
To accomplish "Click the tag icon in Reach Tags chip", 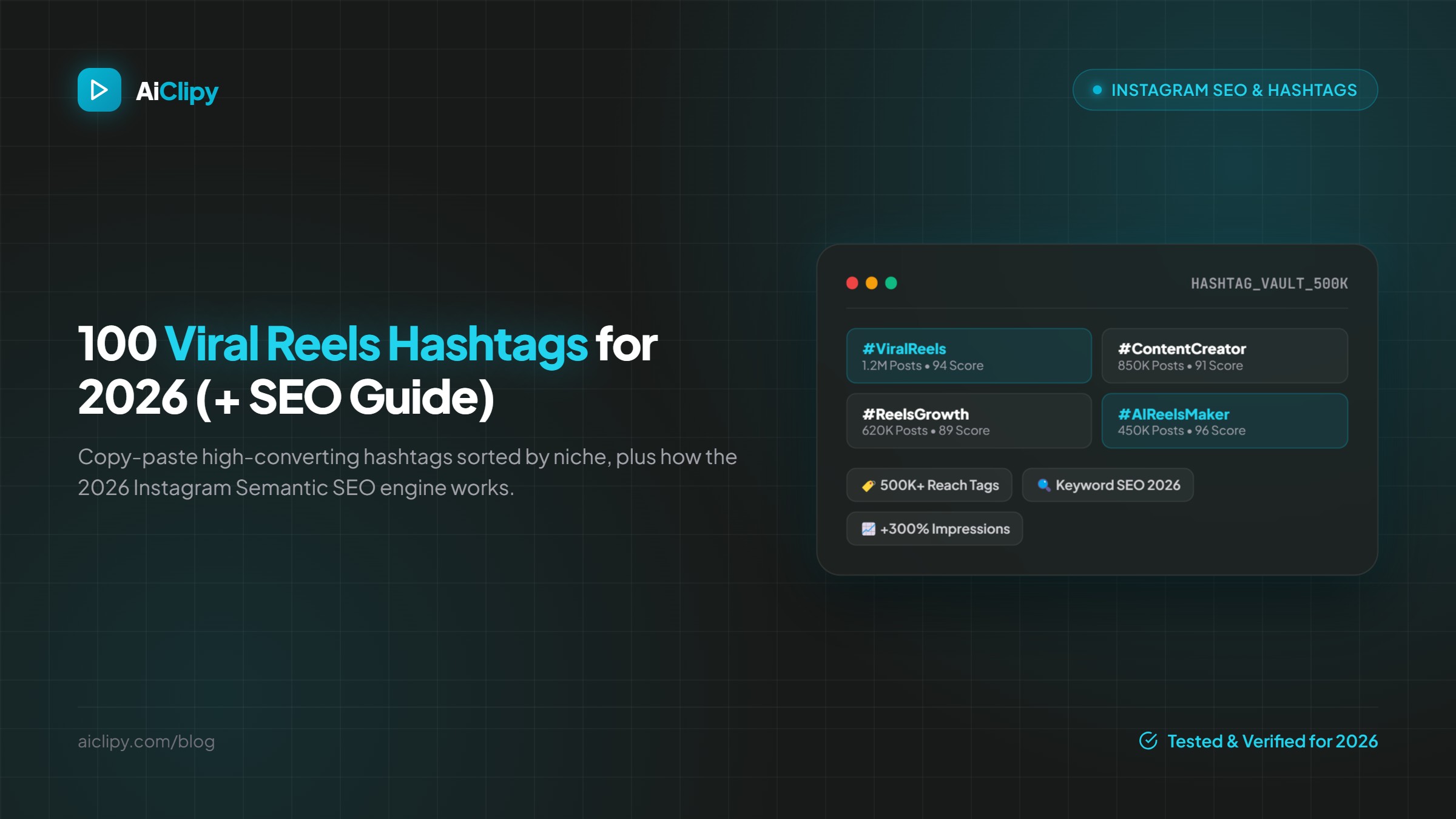I will (x=869, y=485).
